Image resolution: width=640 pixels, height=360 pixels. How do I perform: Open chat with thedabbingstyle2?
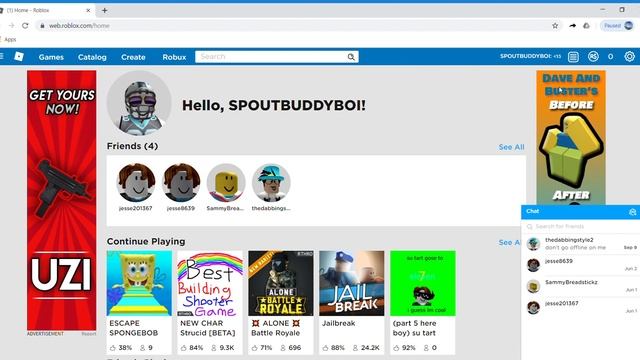[580, 244]
